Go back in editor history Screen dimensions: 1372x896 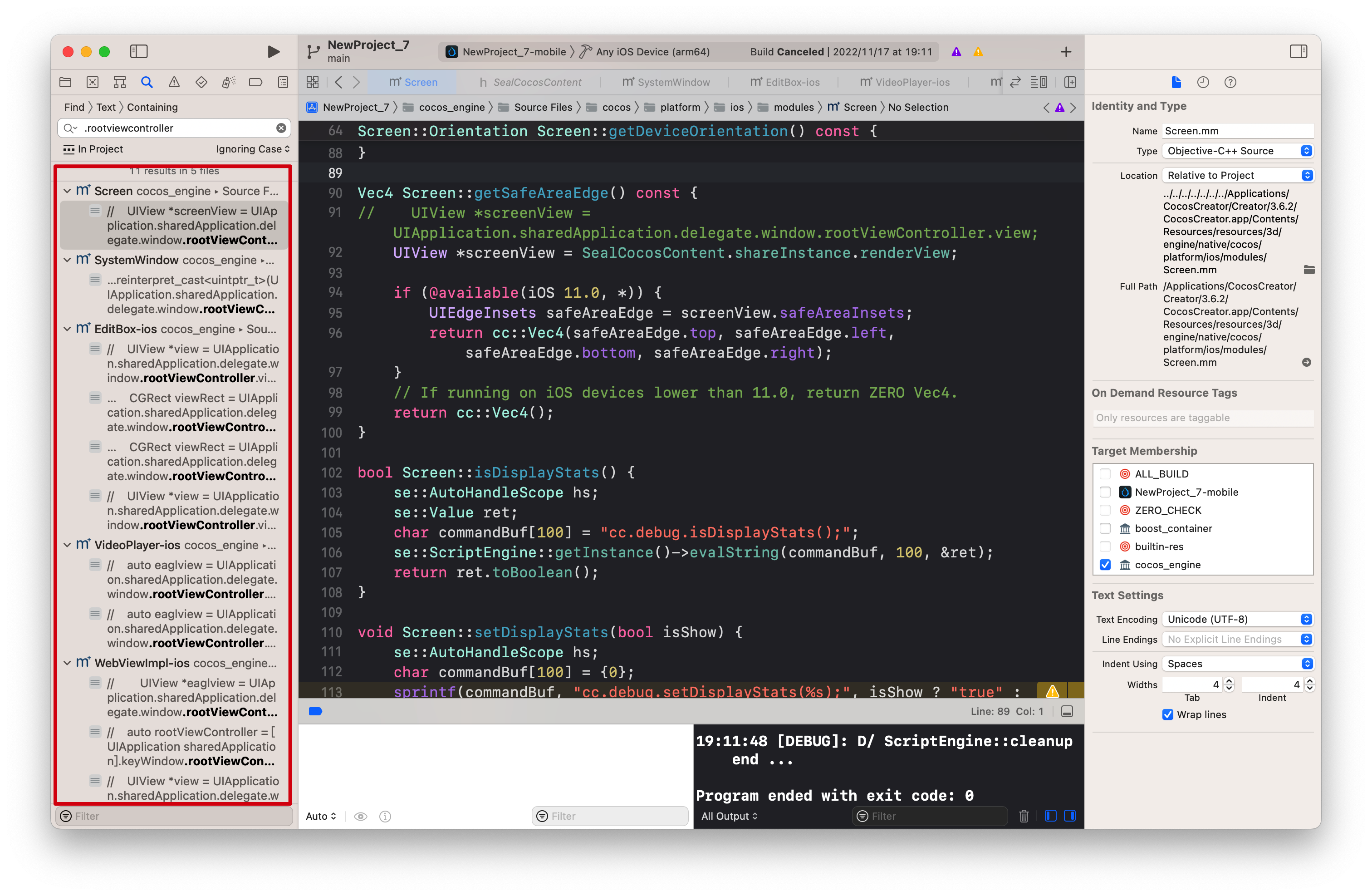coord(339,82)
